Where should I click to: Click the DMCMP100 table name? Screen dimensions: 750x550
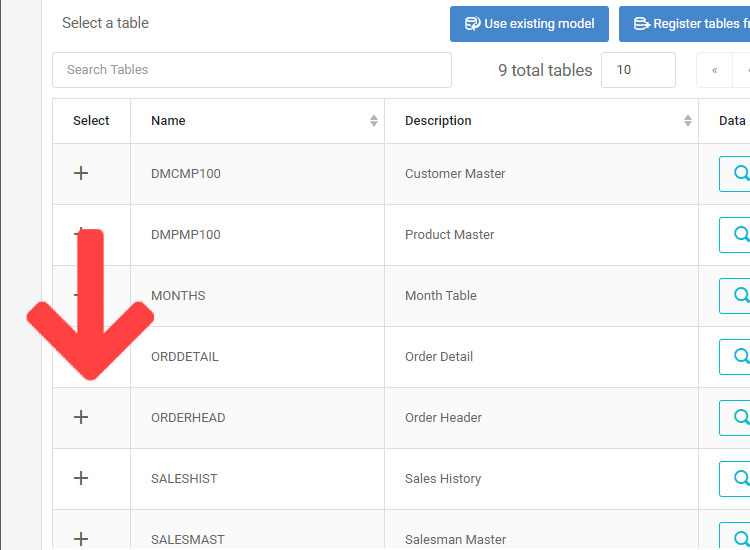coord(186,174)
